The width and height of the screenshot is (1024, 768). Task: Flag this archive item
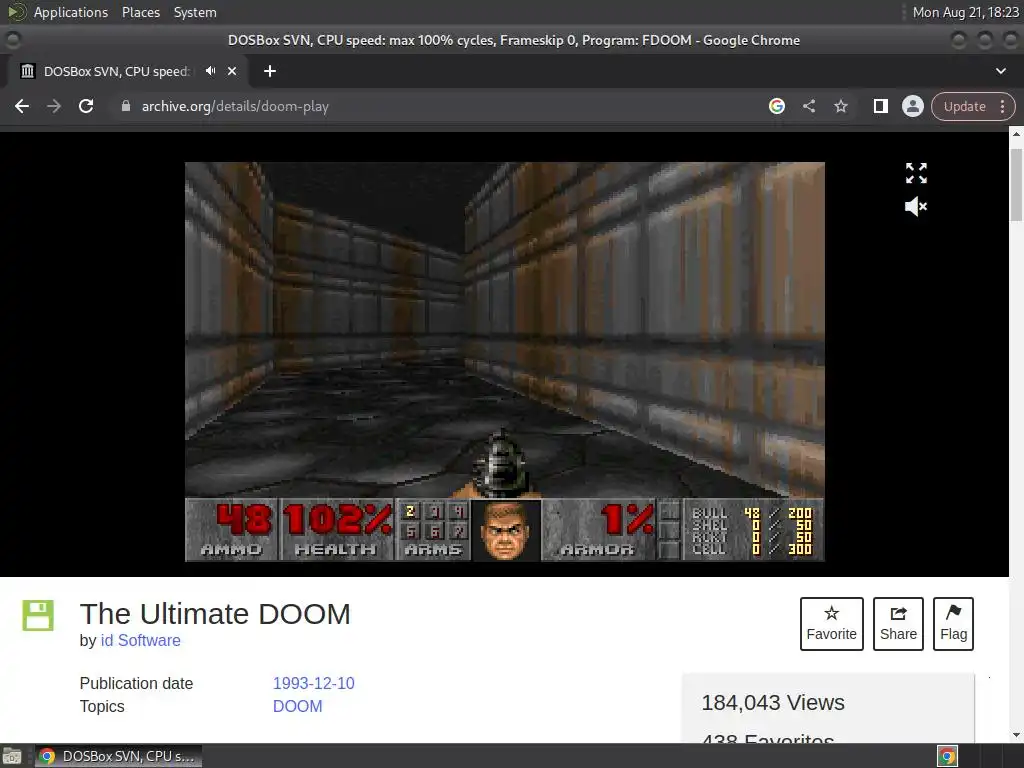[953, 624]
